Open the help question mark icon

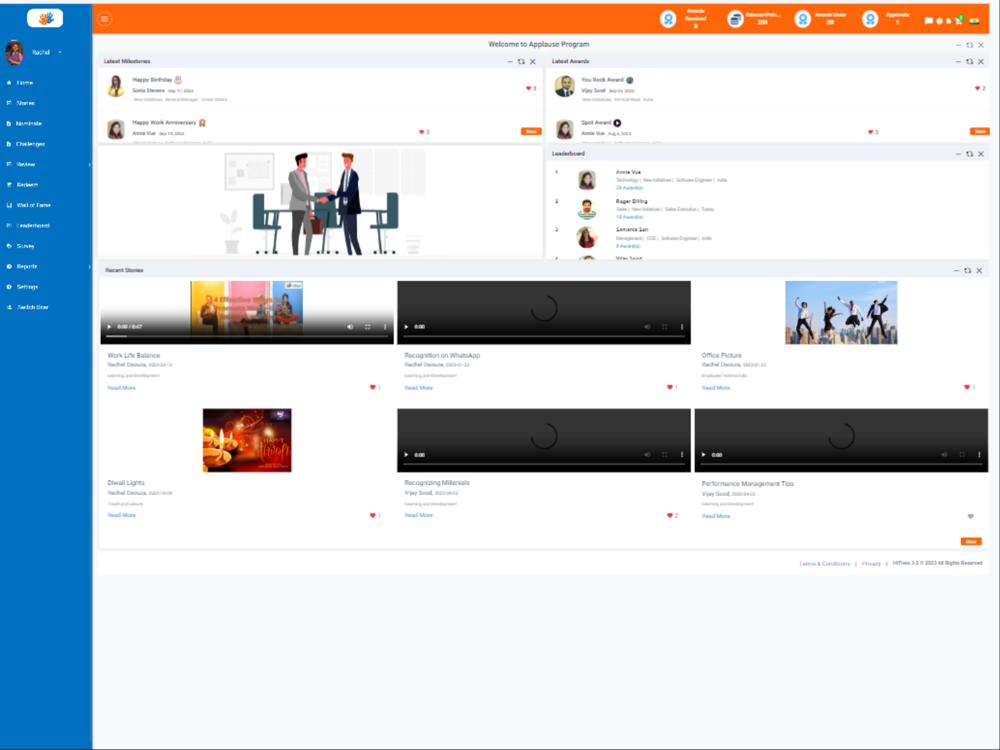[x=939, y=21]
